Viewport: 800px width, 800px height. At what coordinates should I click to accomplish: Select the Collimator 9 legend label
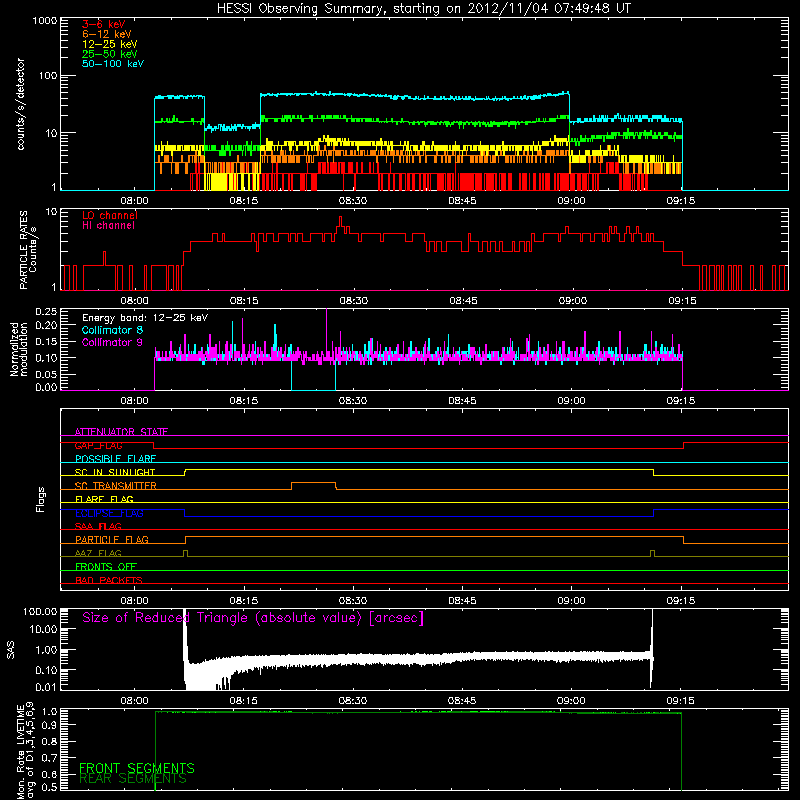112,342
